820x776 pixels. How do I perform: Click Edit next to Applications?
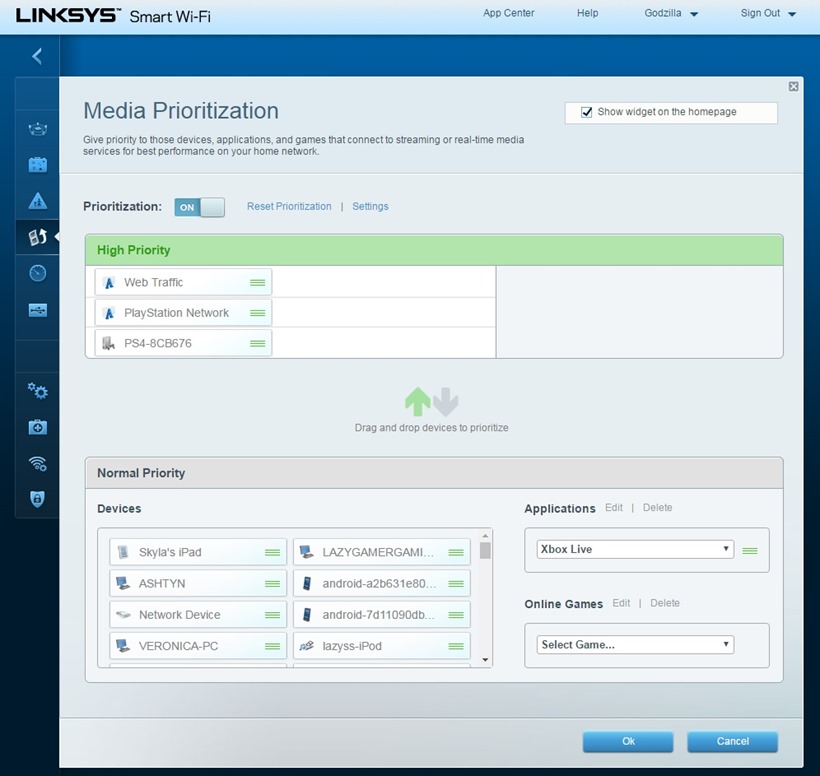614,508
